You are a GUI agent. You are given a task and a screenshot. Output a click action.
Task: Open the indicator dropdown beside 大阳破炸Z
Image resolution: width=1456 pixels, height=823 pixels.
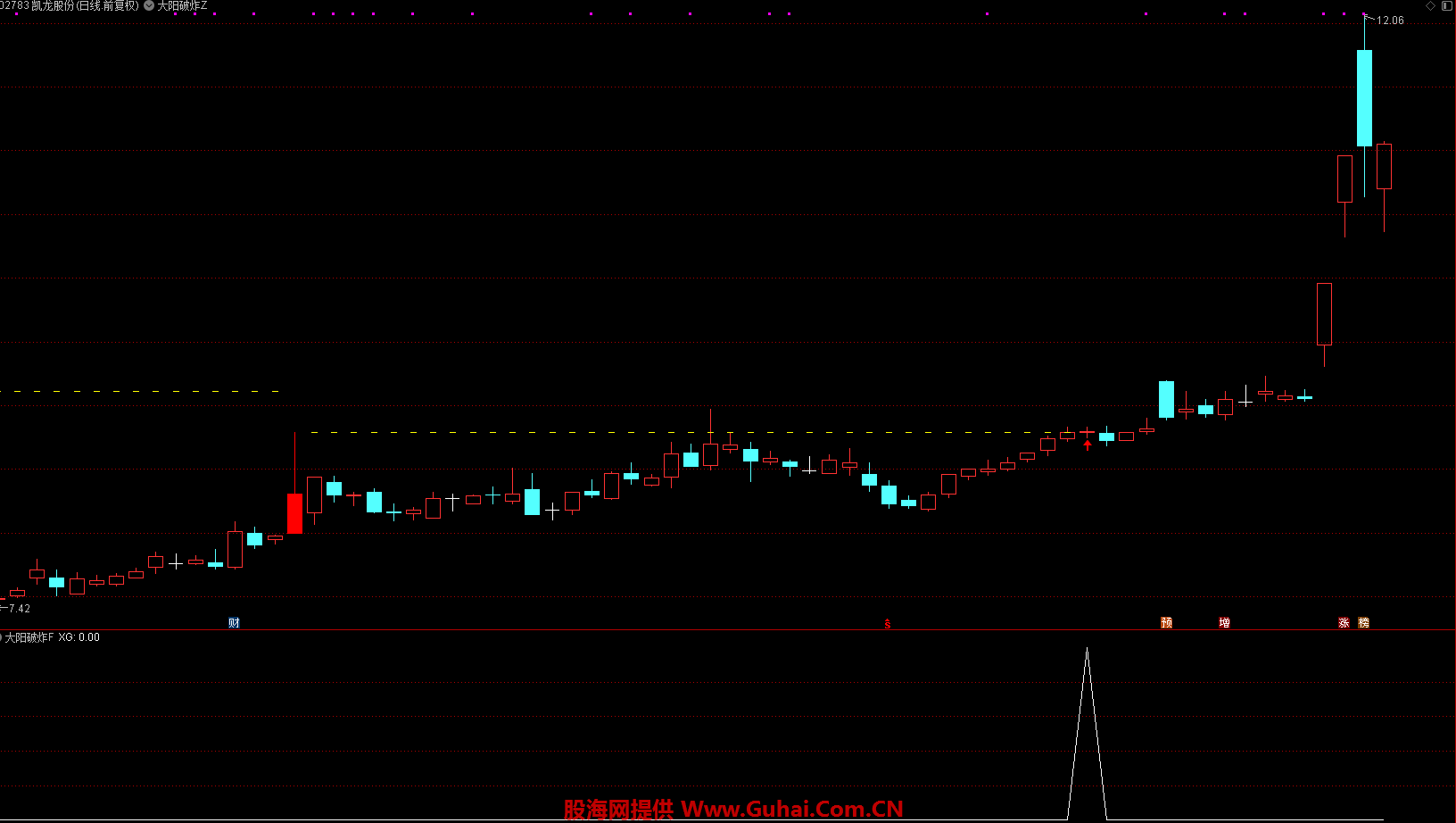tap(149, 6)
